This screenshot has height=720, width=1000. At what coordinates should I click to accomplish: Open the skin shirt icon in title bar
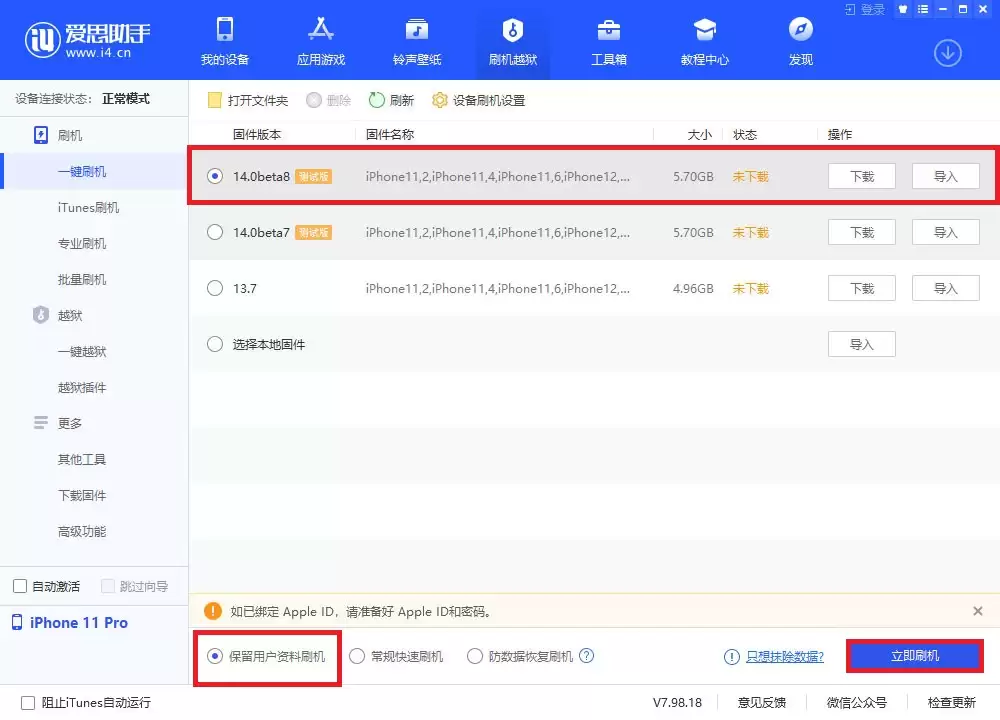tap(902, 9)
